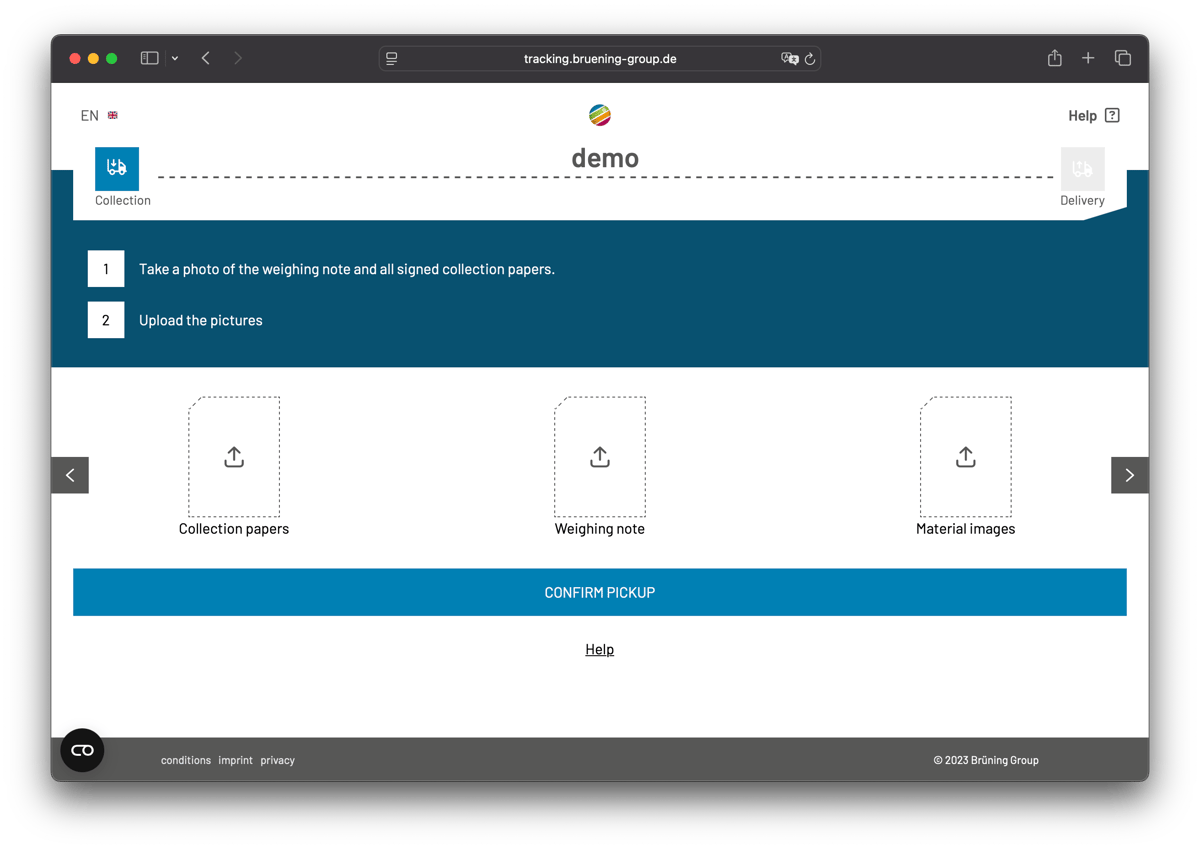Screen dimensions: 1200x849
Task: Open the Share menu in Safari toolbar
Action: point(1054,58)
